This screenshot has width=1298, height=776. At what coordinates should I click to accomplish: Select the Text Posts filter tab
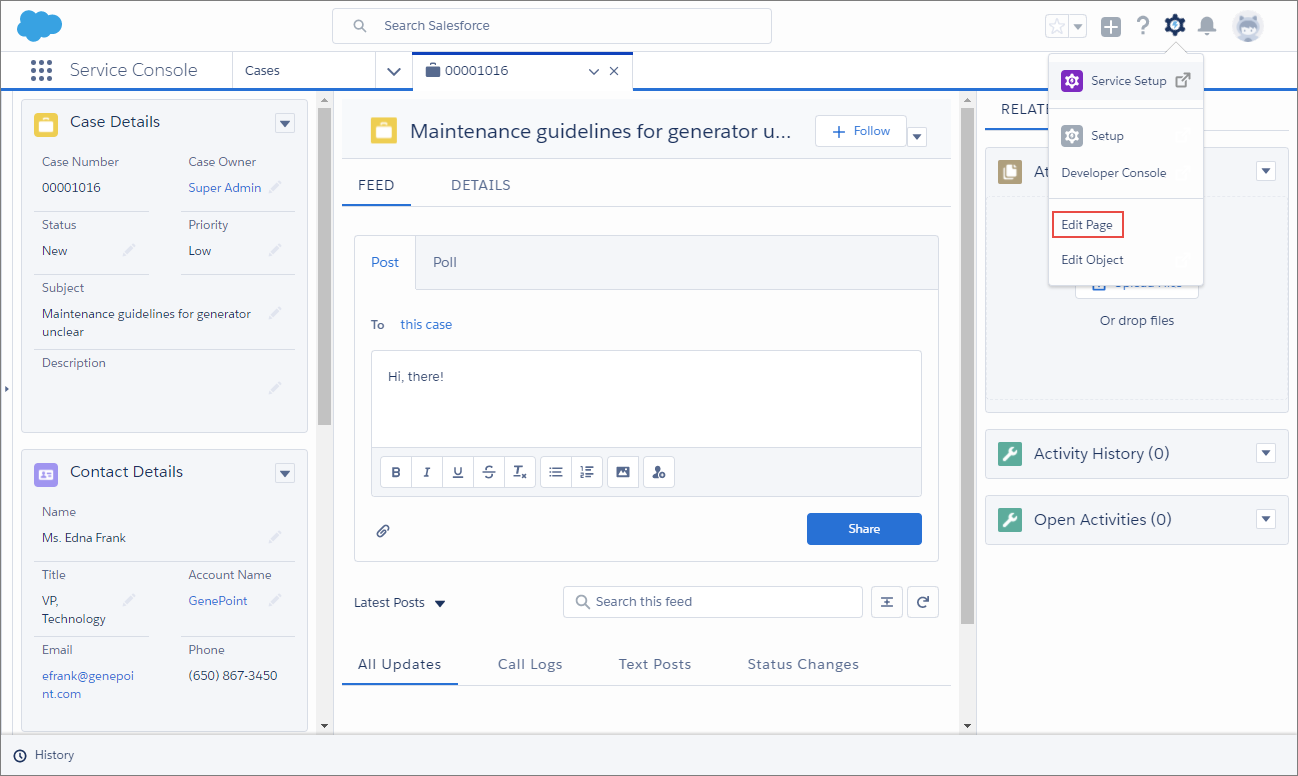[655, 664]
